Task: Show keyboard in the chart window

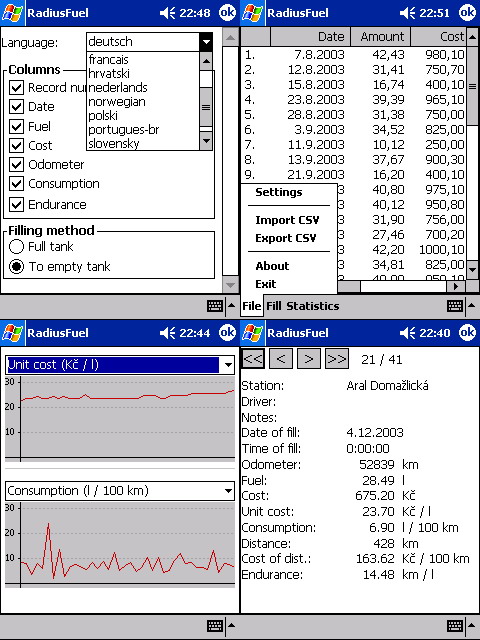Action: [x=215, y=626]
